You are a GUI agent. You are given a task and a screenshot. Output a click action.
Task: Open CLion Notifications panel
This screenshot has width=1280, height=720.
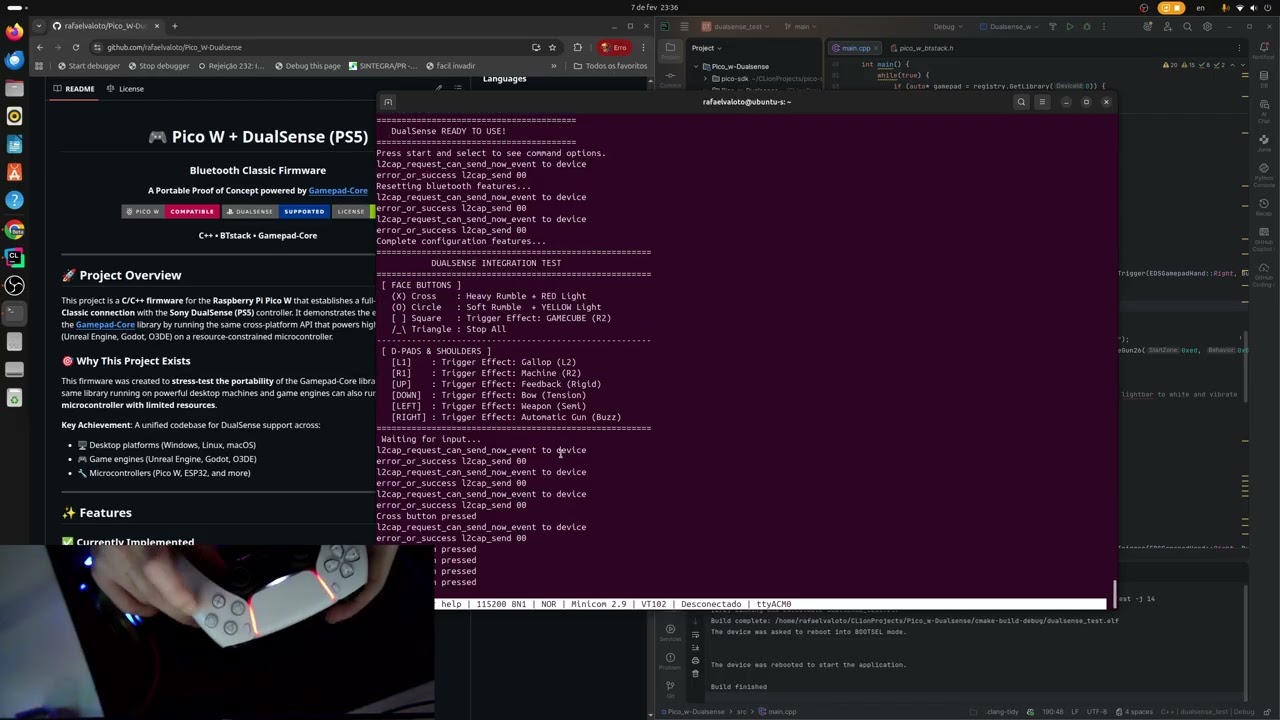click(1264, 50)
